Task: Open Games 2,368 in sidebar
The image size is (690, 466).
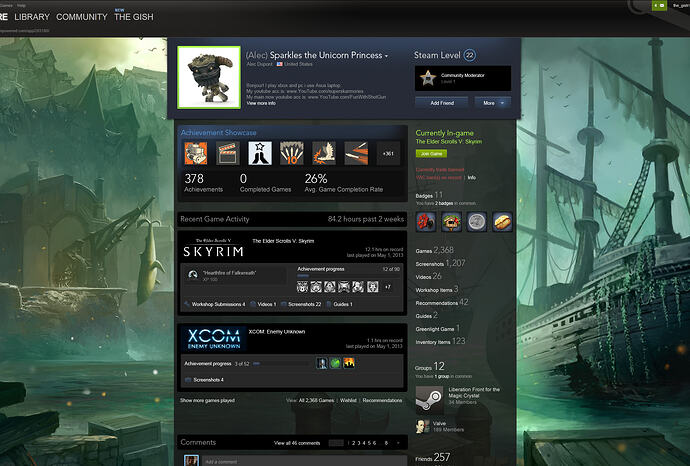Action: pyautogui.click(x=434, y=250)
